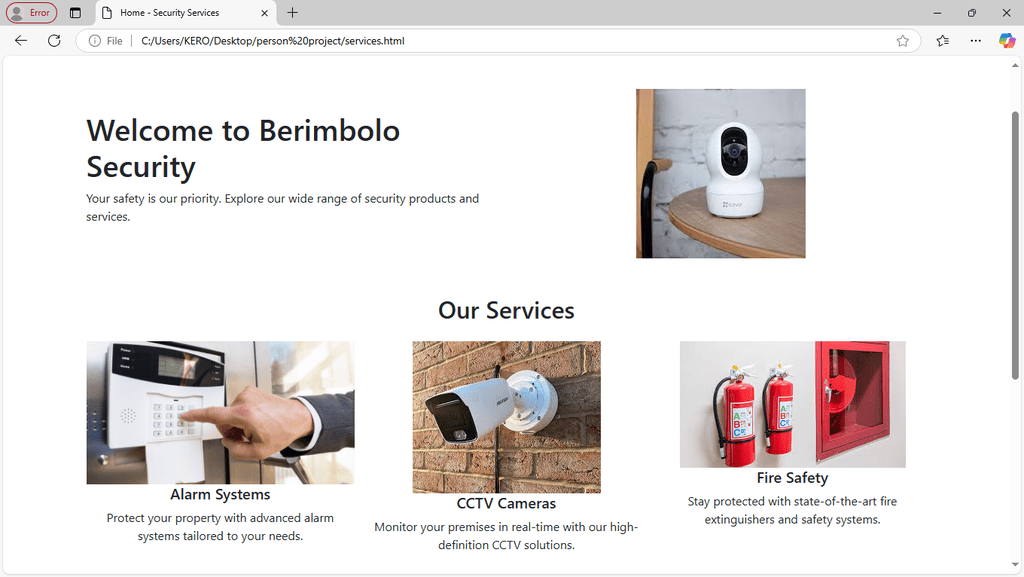Click the fire extinguishers image
Screen dimensions: 1024x577
[792, 404]
